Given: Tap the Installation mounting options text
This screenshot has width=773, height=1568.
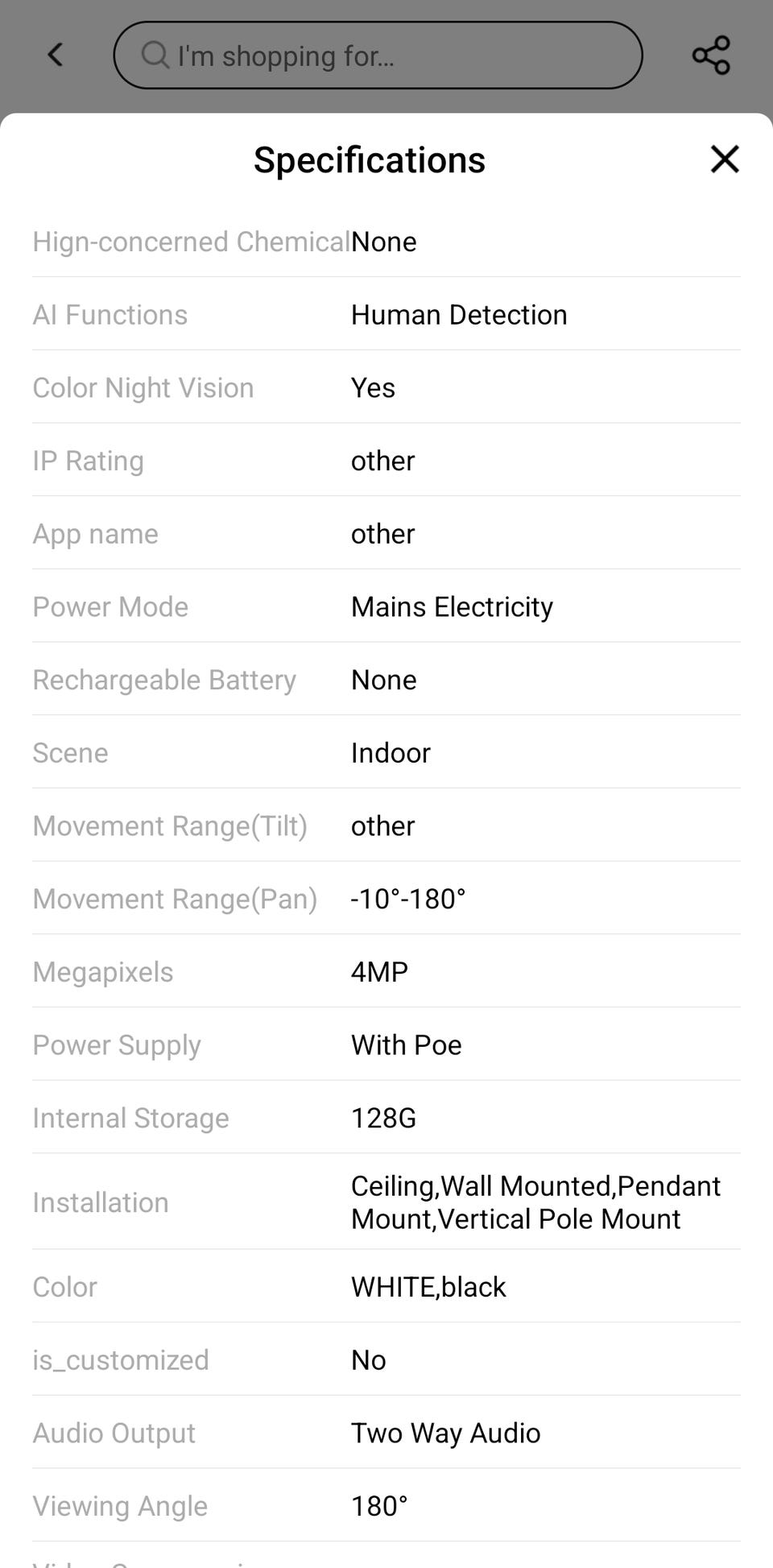Looking at the screenshot, I should point(535,1202).
